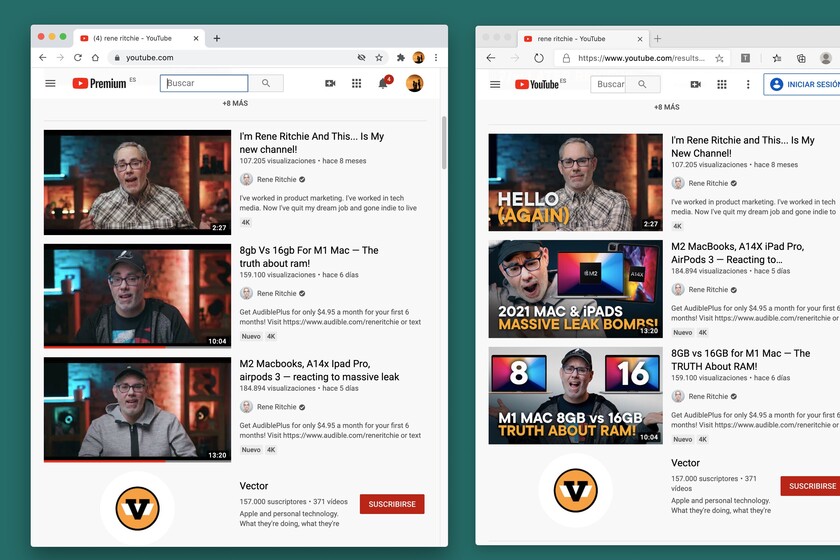
Task: Open the 'HELLO (AGAIN)' thumbnail in Edge window
Action: point(575,182)
